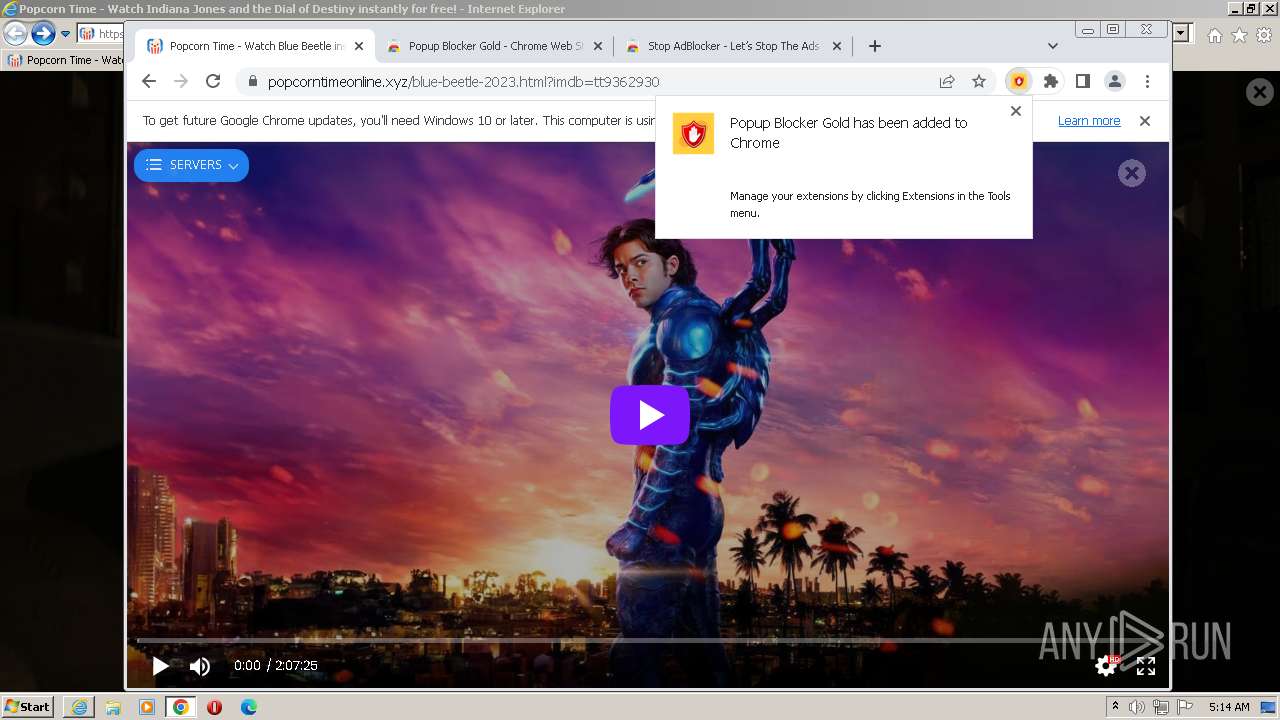Image resolution: width=1280 pixels, height=720 pixels.
Task: Enter fullscreen video mode
Action: [1146, 666]
